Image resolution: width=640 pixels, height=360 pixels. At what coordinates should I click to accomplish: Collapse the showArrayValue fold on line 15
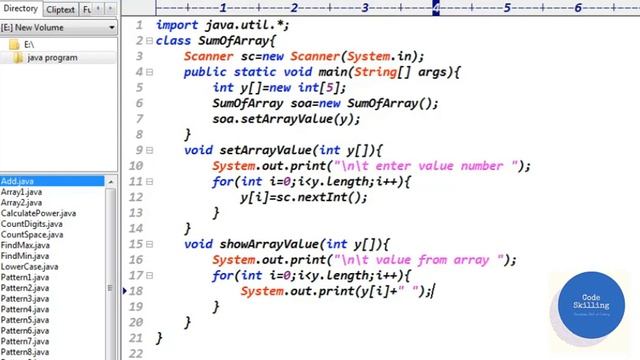coord(149,244)
